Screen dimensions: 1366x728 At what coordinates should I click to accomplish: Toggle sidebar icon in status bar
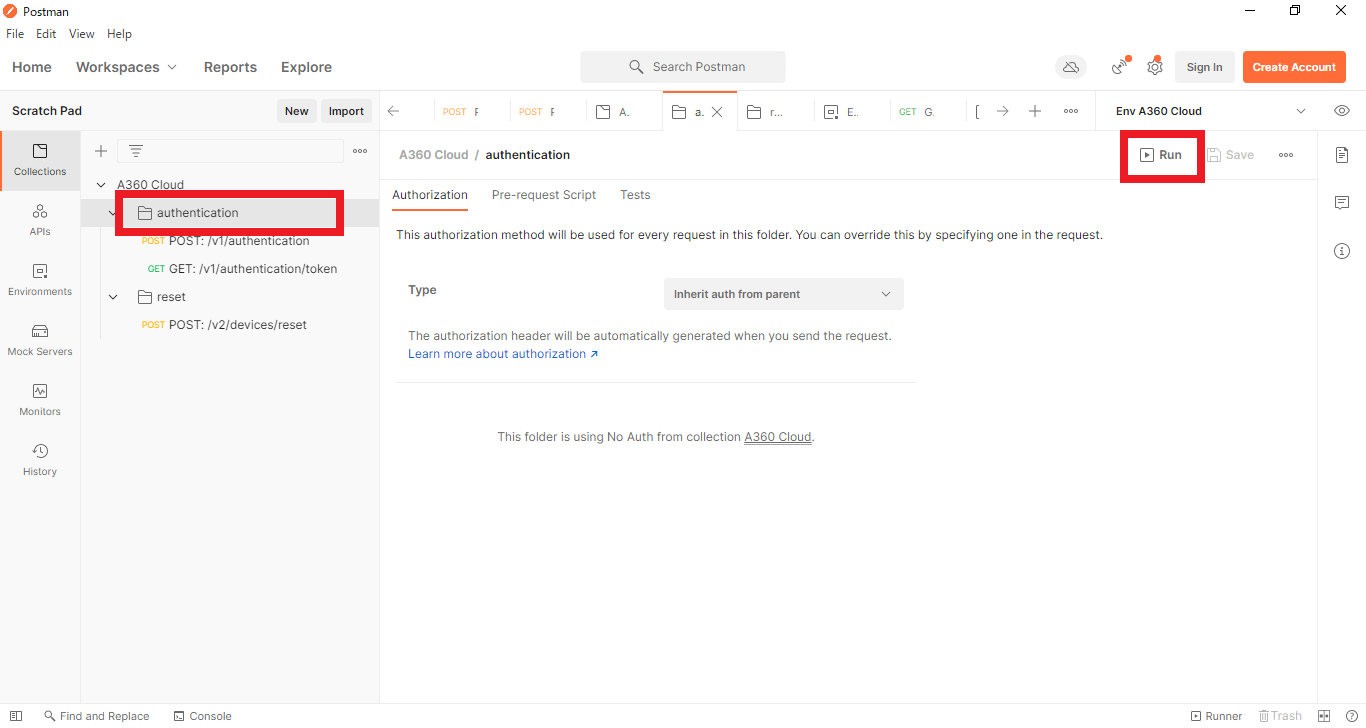click(x=16, y=716)
